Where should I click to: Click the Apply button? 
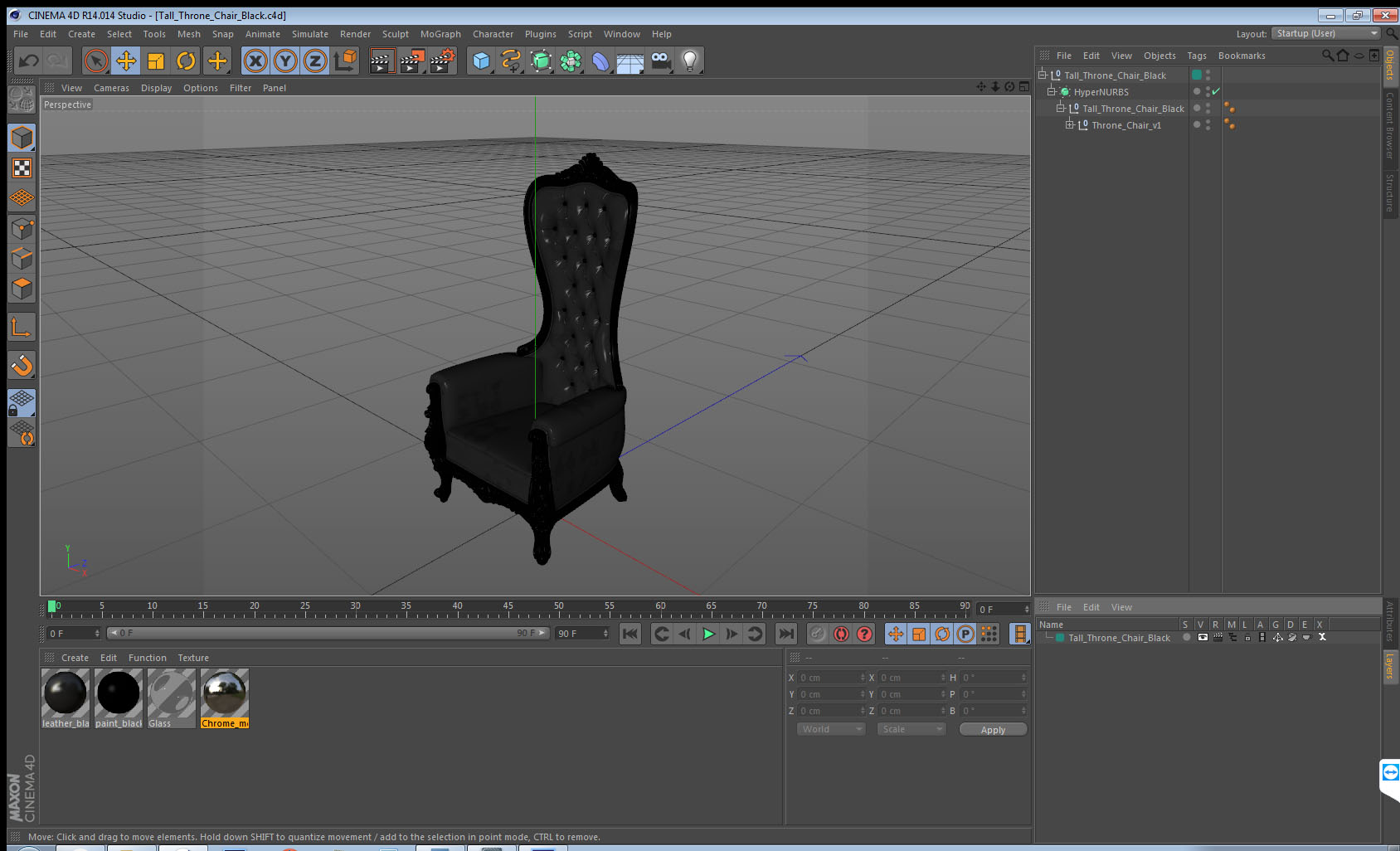pos(993,730)
